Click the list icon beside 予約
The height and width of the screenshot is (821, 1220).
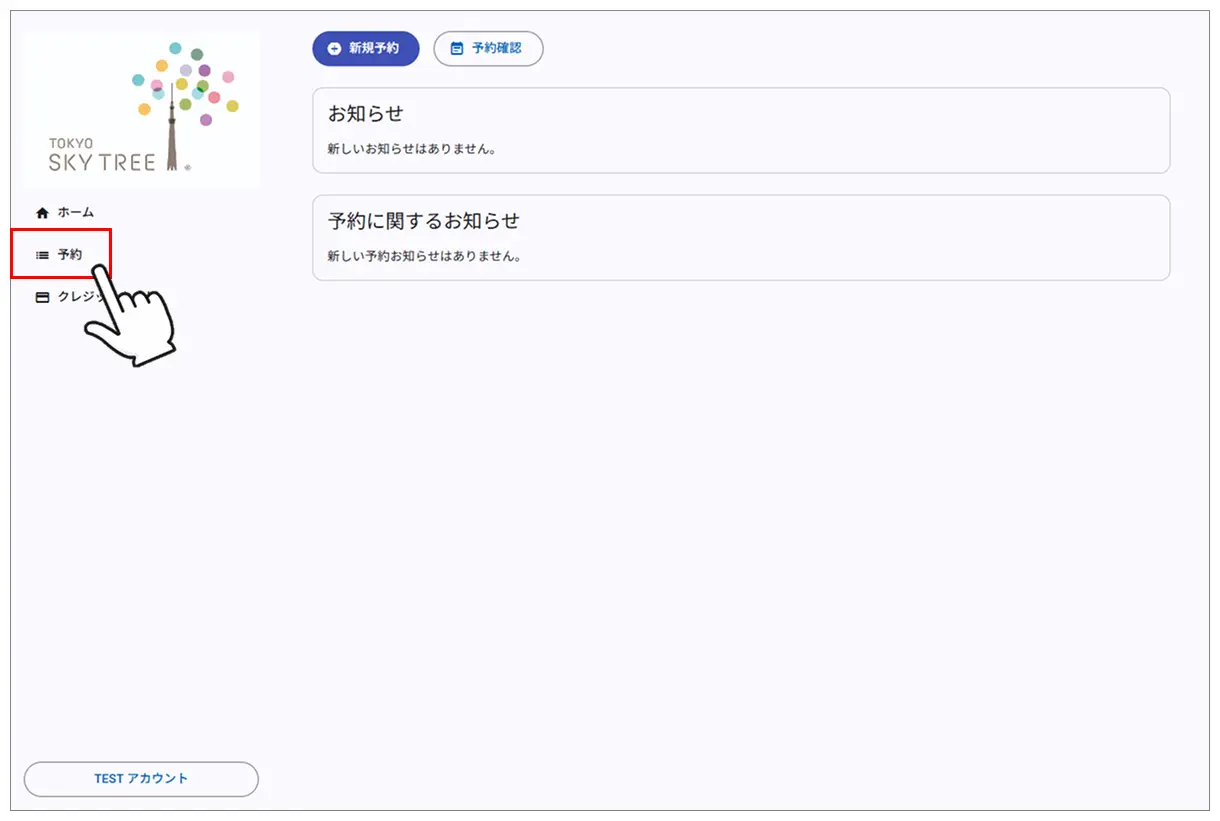tap(41, 254)
